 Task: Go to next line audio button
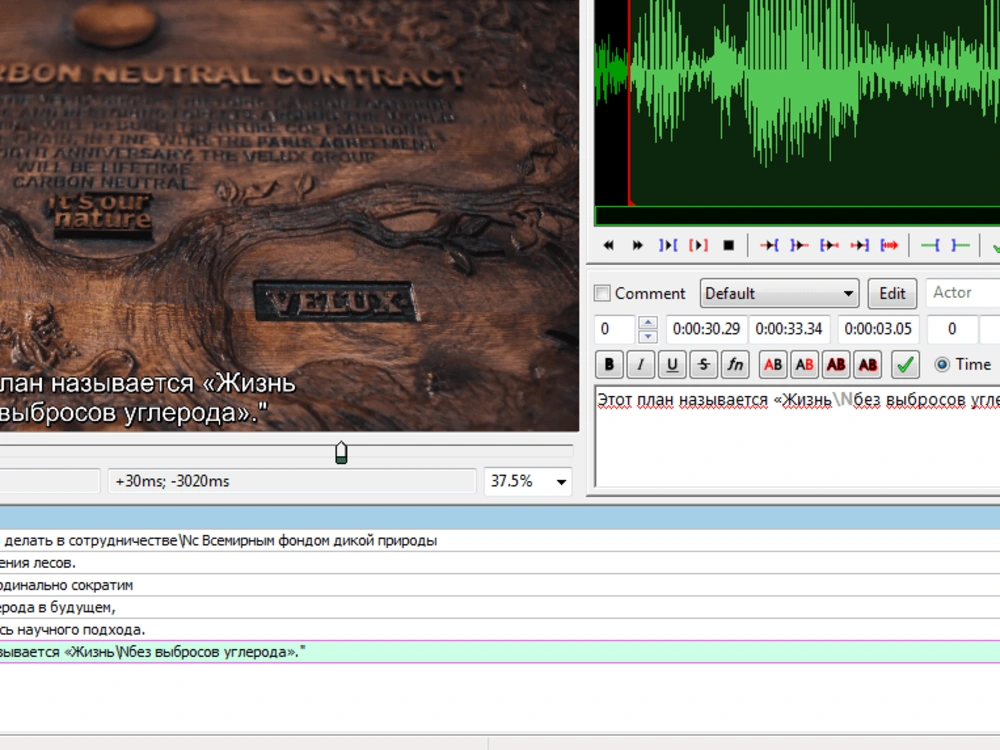[x=637, y=246]
